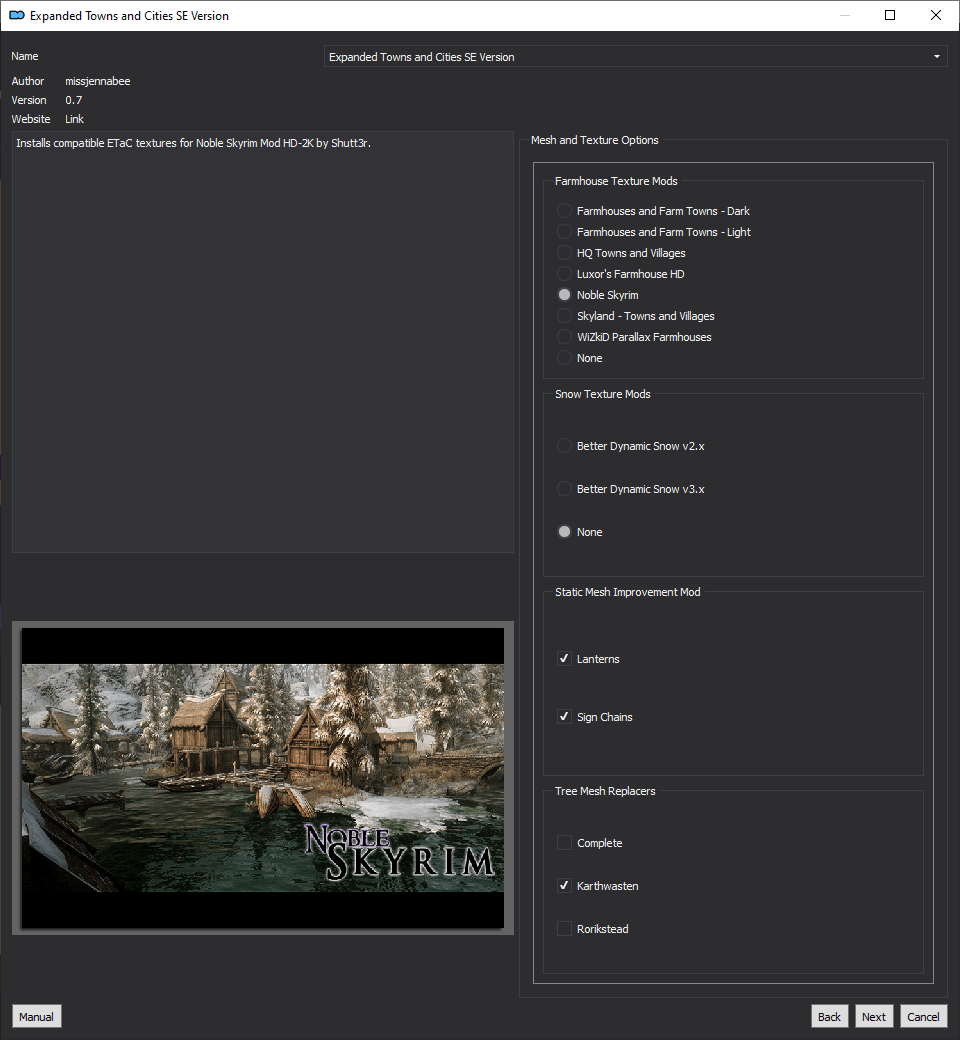Select Farmhouses and Farm Towns - Light option
This screenshot has width=960, height=1040.
[x=564, y=232]
